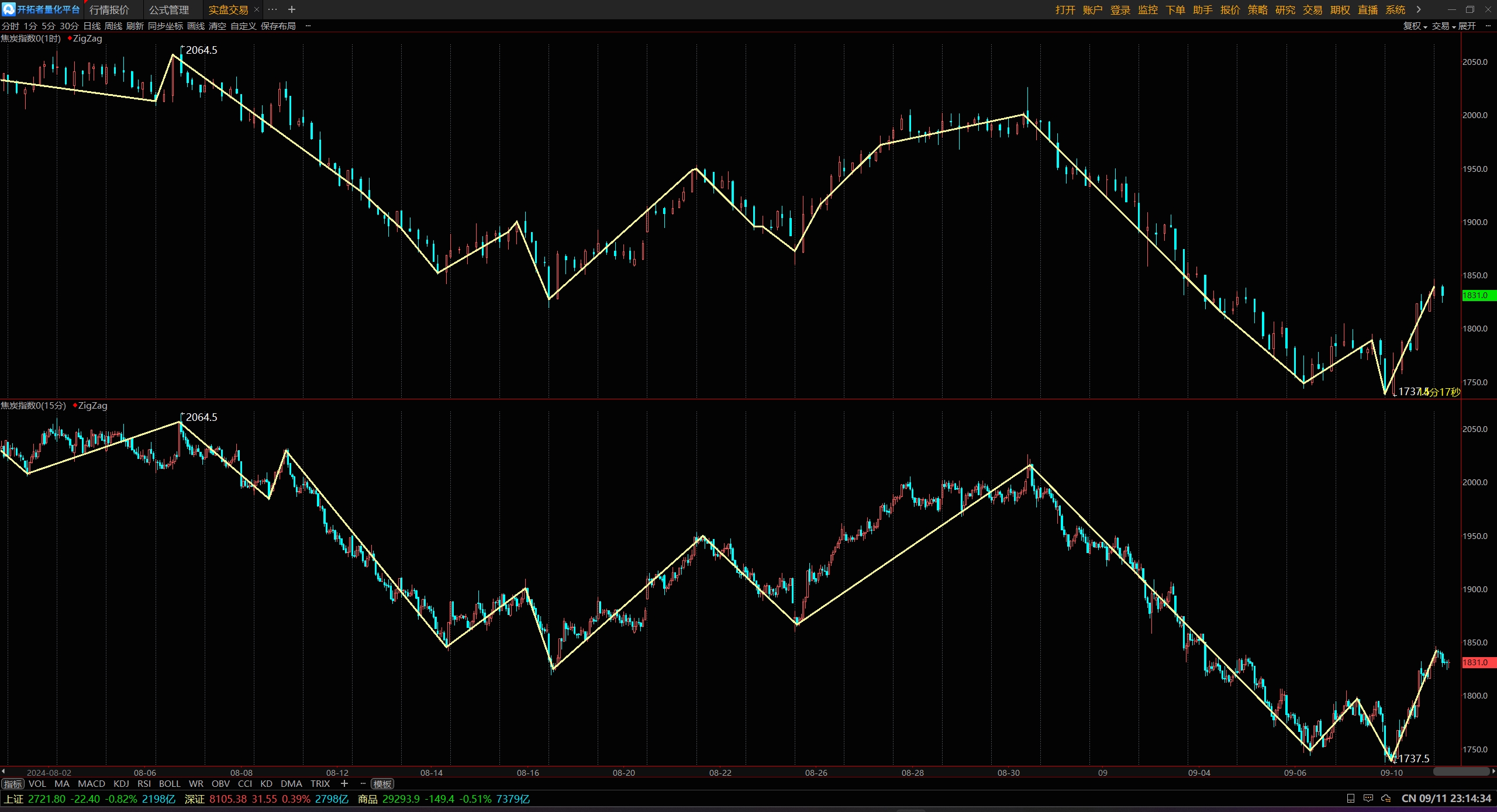Click the 模板 template button
The width and height of the screenshot is (1497, 812).
tap(382, 784)
